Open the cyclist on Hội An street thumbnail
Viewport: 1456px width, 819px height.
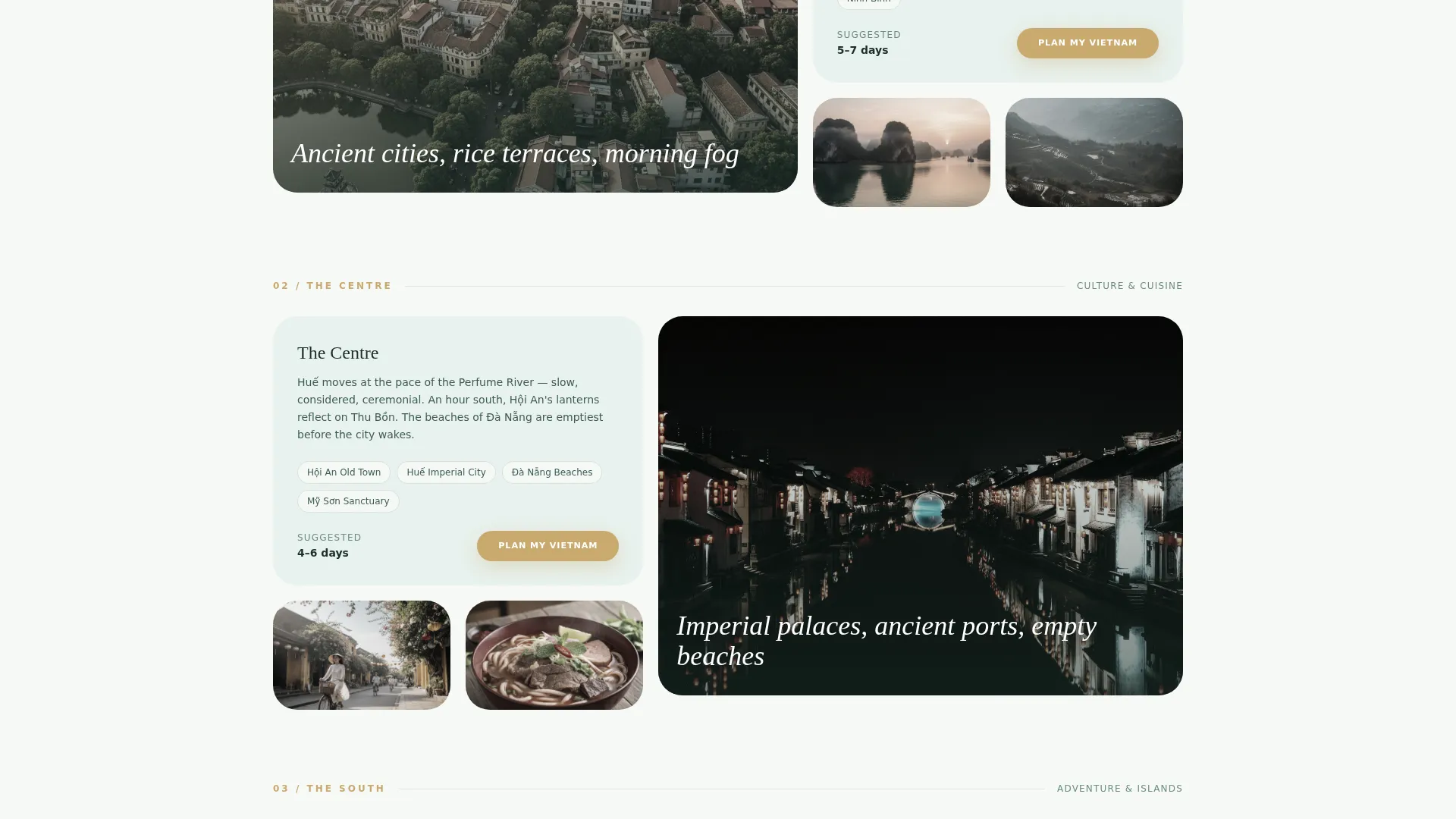361,655
